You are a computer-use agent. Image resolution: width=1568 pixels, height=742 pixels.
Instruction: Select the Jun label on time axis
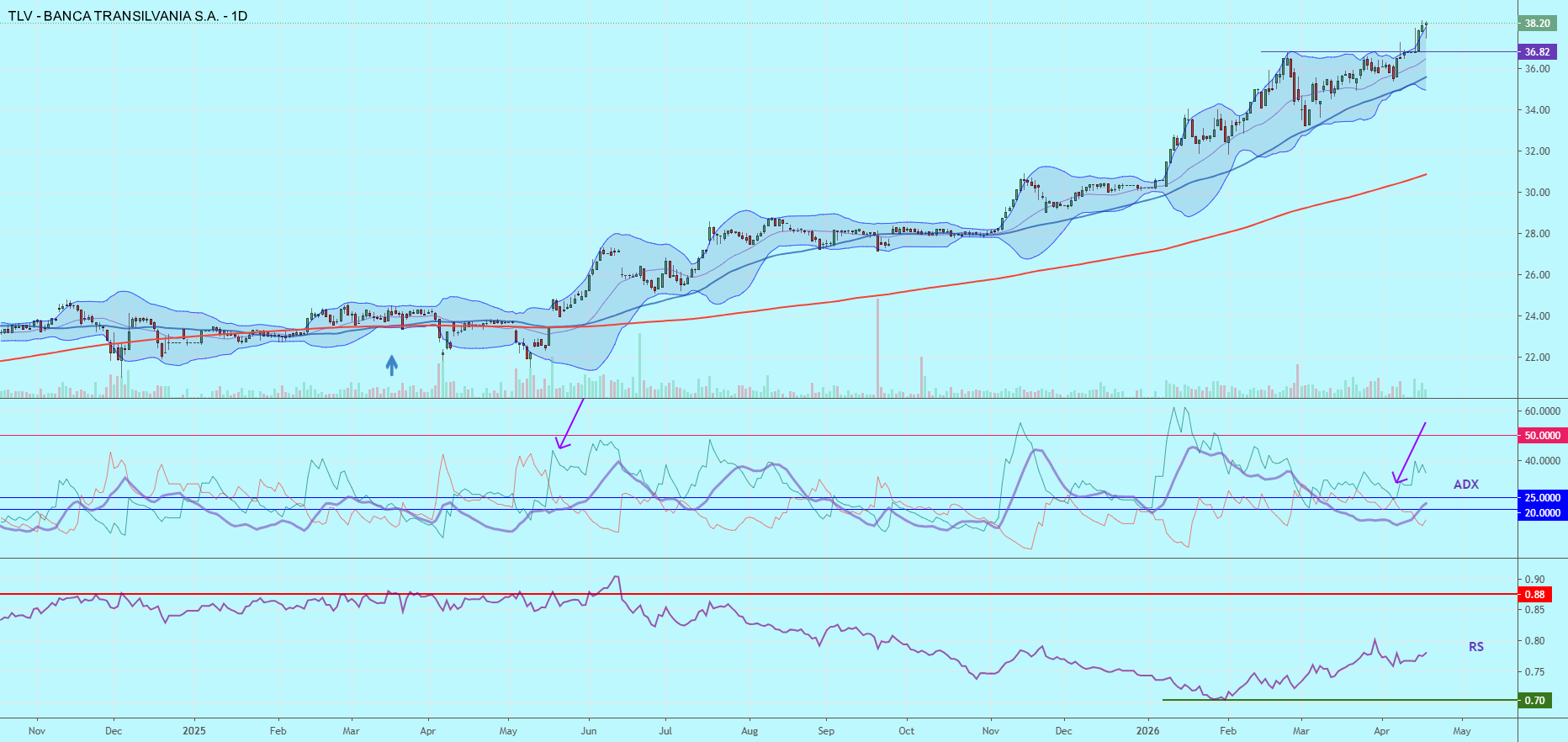589,731
